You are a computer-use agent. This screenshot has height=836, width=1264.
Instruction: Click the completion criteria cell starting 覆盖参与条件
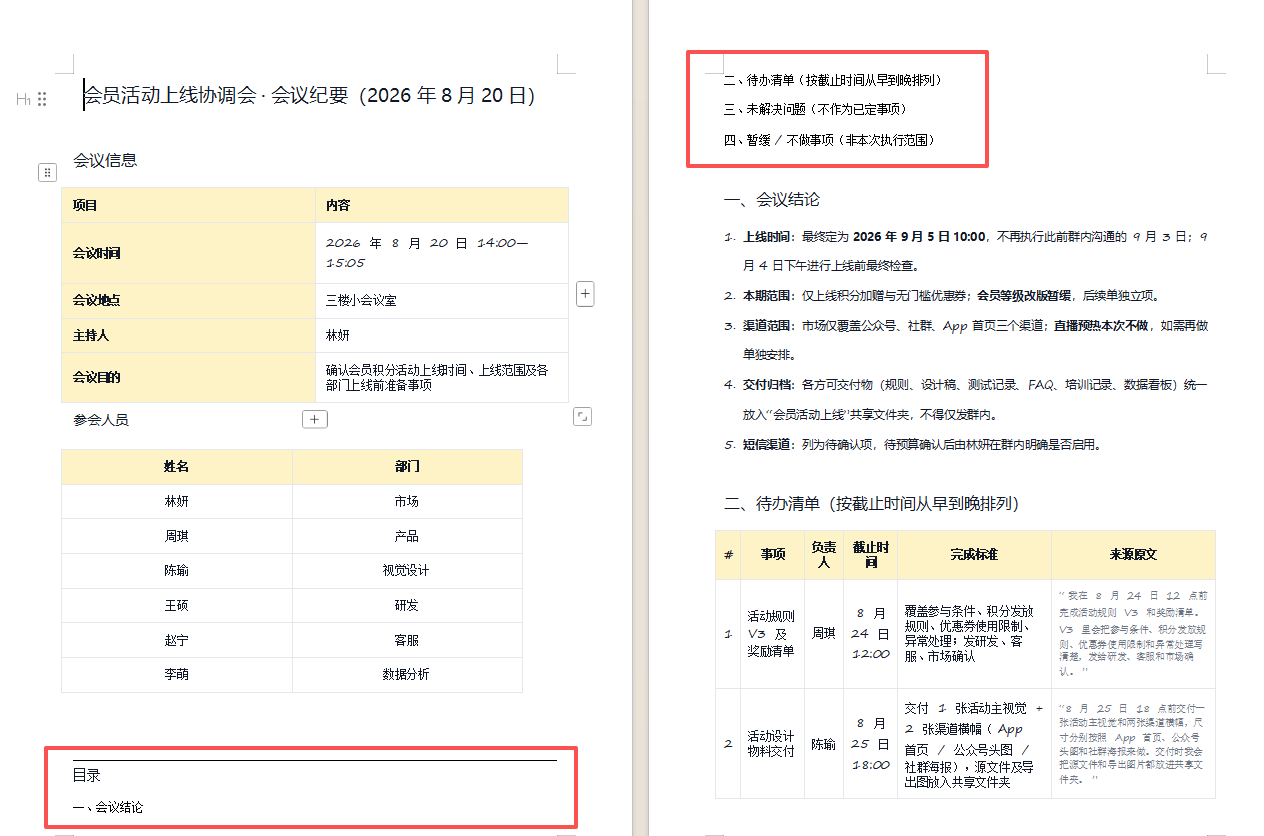(974, 634)
